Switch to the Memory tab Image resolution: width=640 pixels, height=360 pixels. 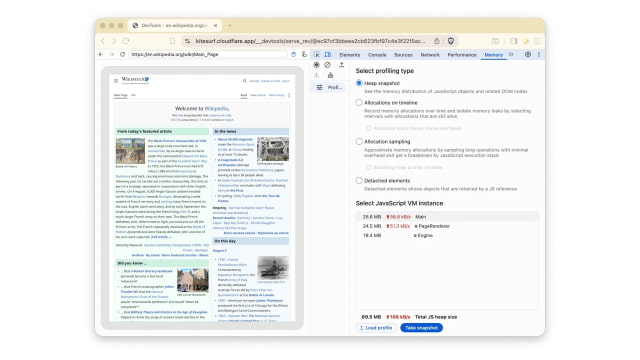coord(493,55)
